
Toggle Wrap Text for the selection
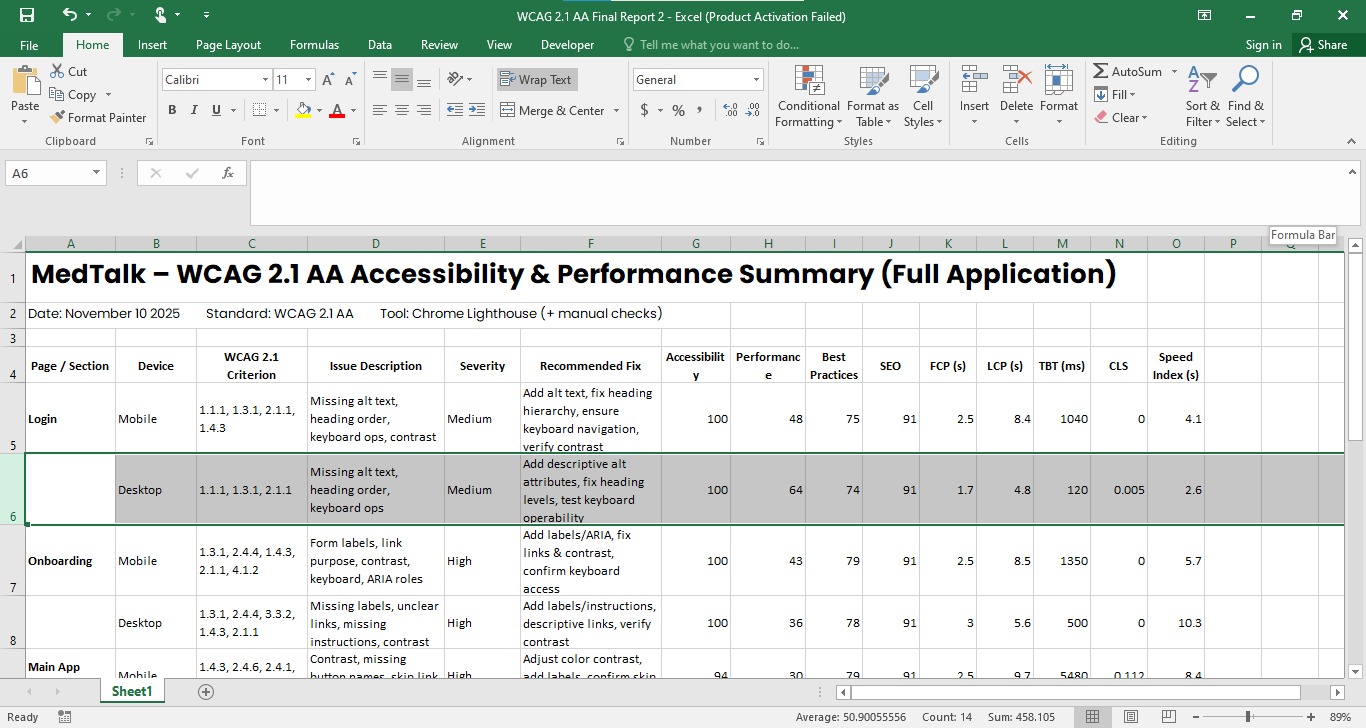point(537,79)
